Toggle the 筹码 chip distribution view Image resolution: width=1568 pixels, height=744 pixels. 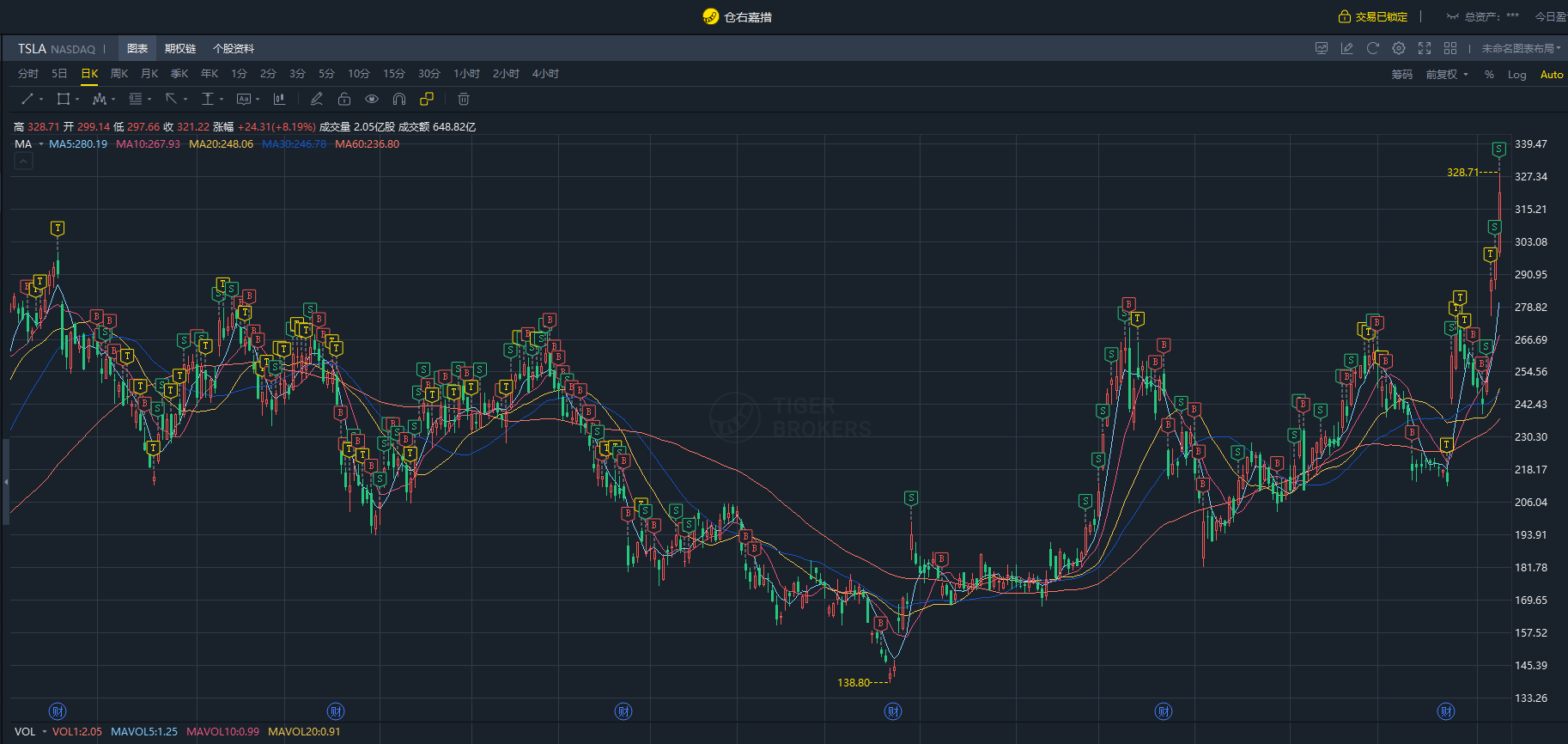pos(1402,75)
